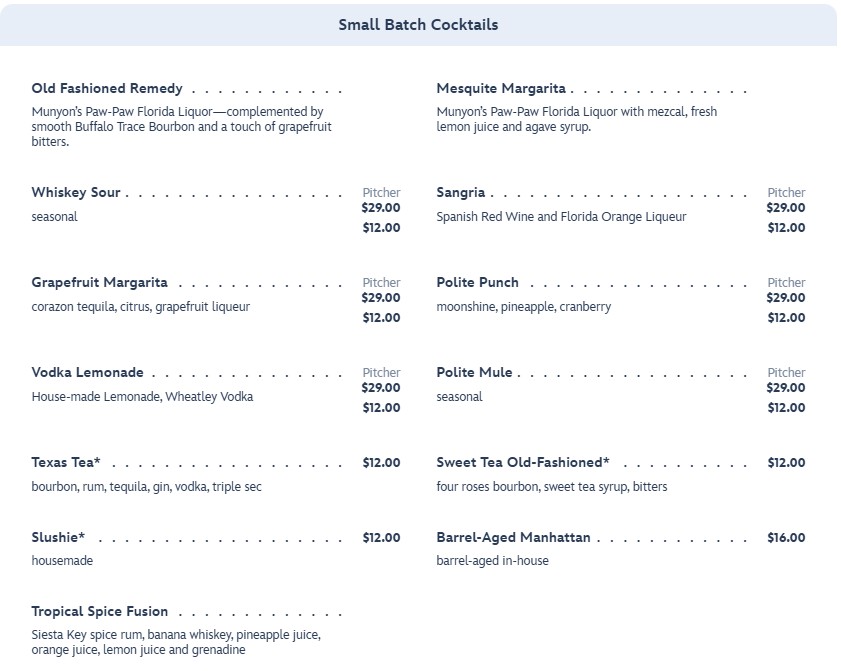The width and height of the screenshot is (841, 671).
Task: Click the Polite Punch cocktail name
Action: tap(478, 283)
